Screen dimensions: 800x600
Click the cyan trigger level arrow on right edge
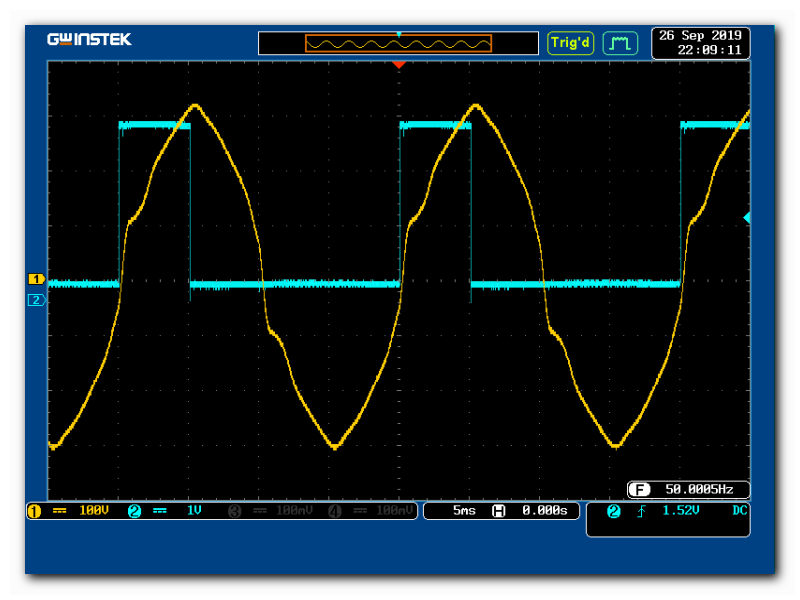click(x=746, y=218)
